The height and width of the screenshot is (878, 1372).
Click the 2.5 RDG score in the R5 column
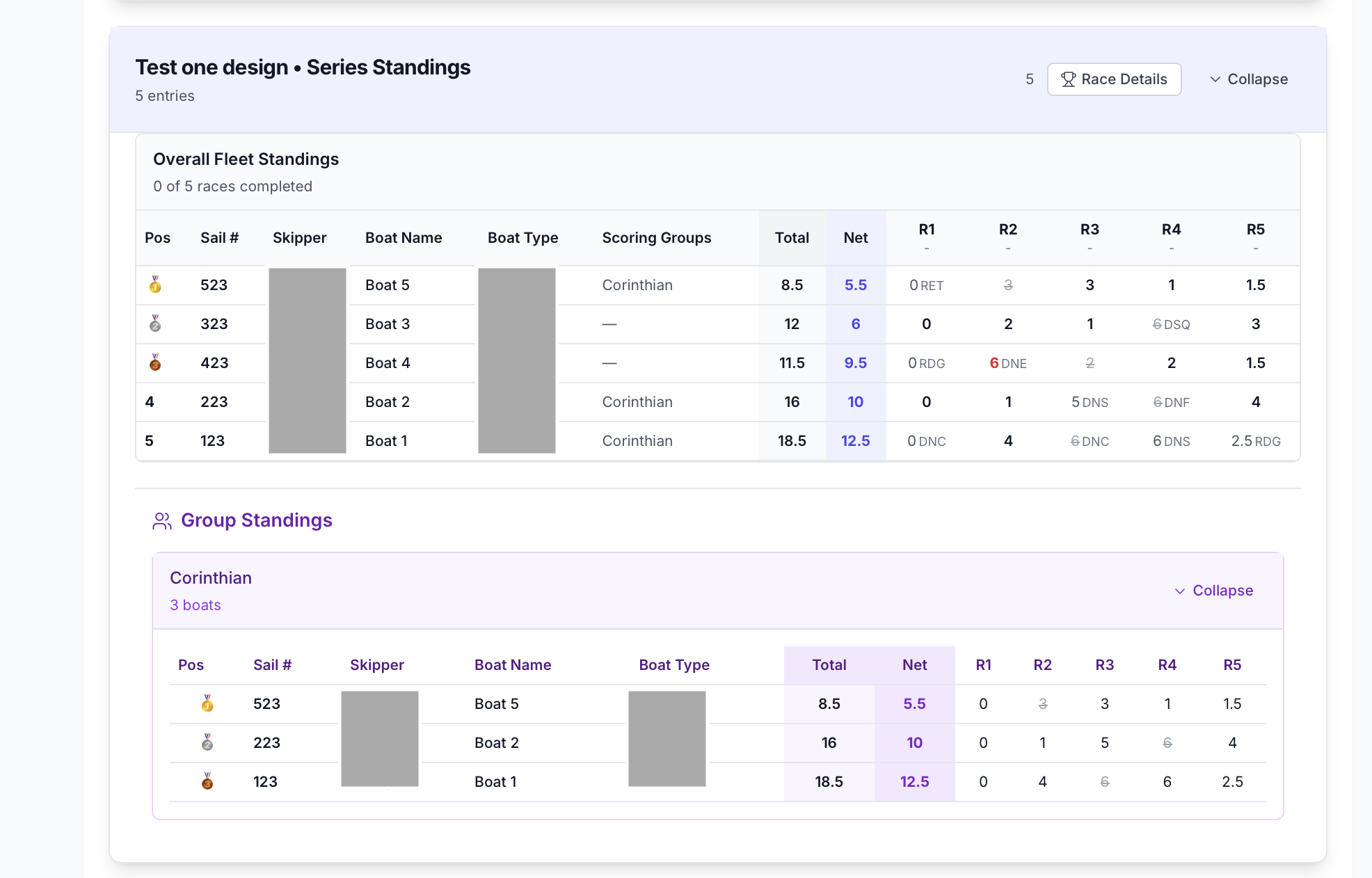[x=1255, y=441]
